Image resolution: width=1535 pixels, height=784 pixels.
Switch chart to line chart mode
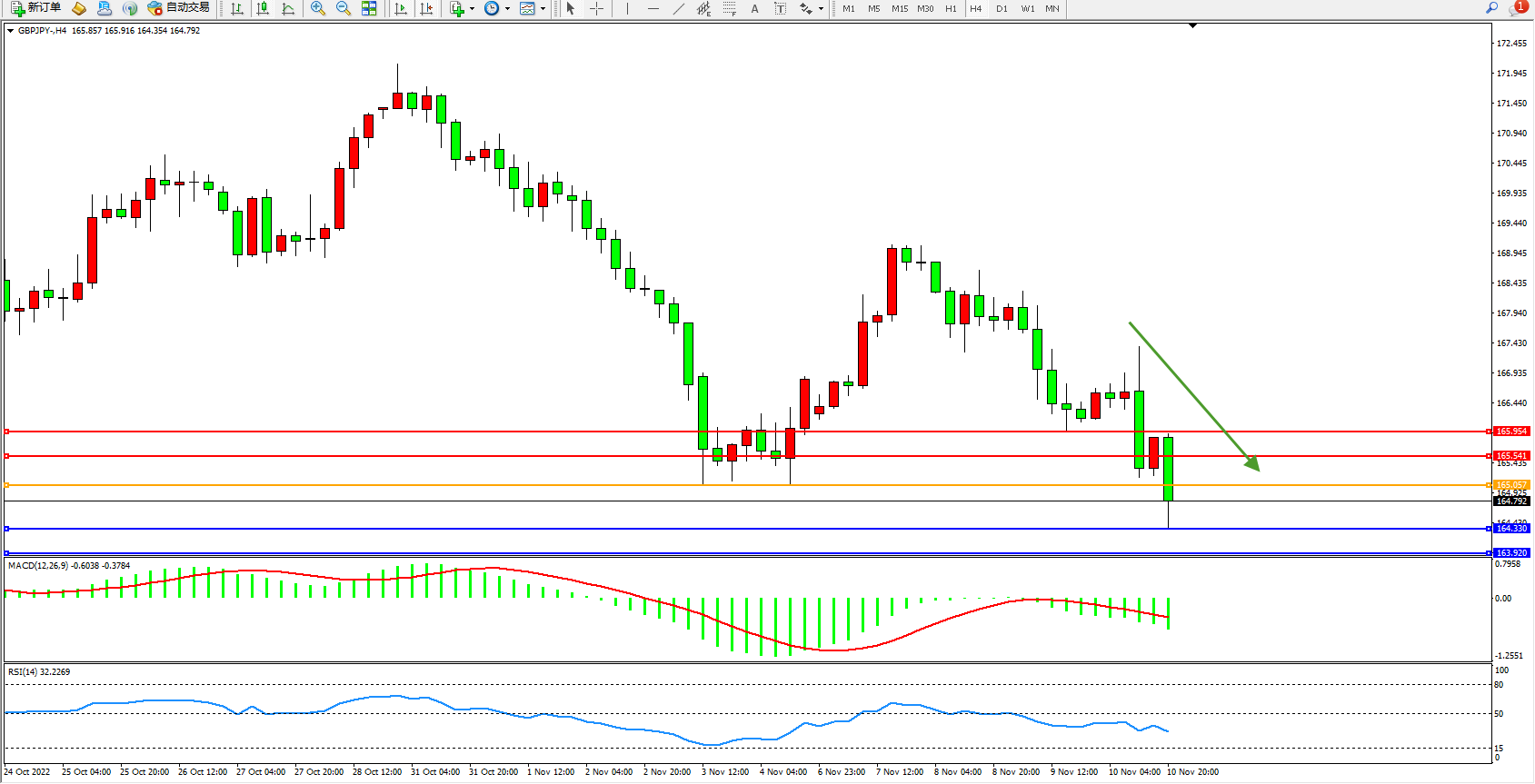coord(288,8)
